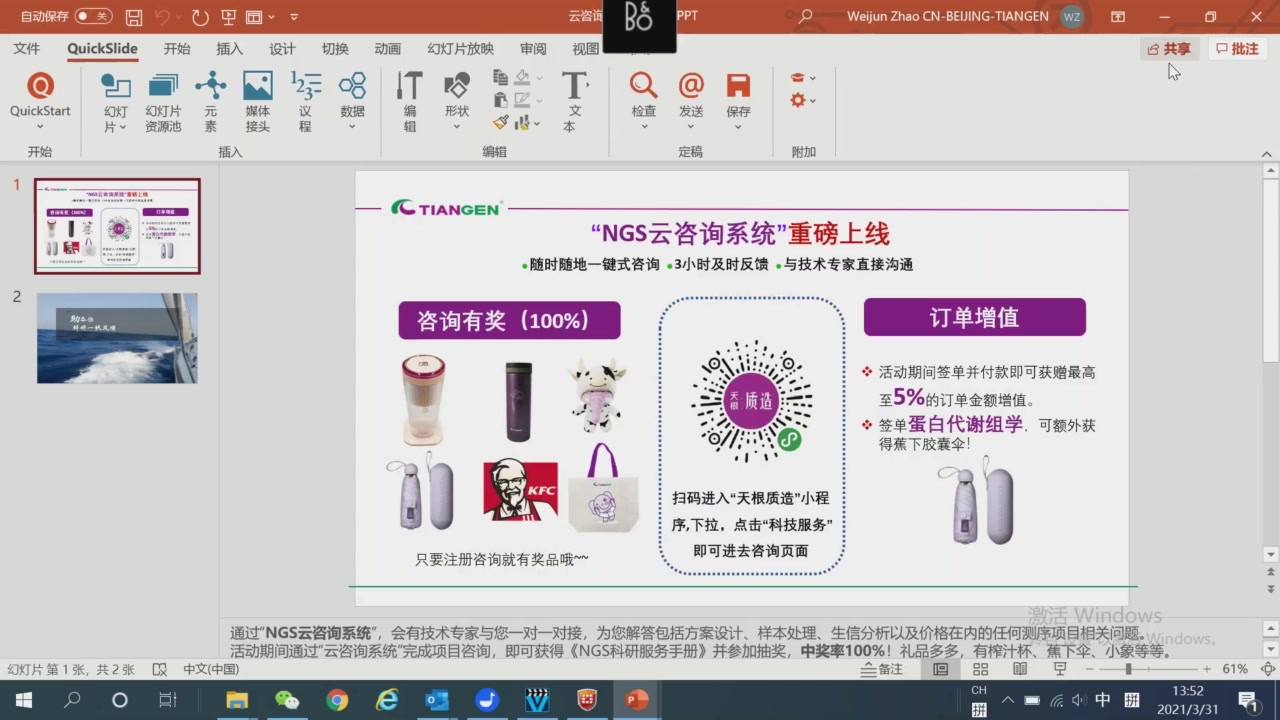Click the zoom out minus button
Image resolution: width=1280 pixels, height=720 pixels.
1089,669
